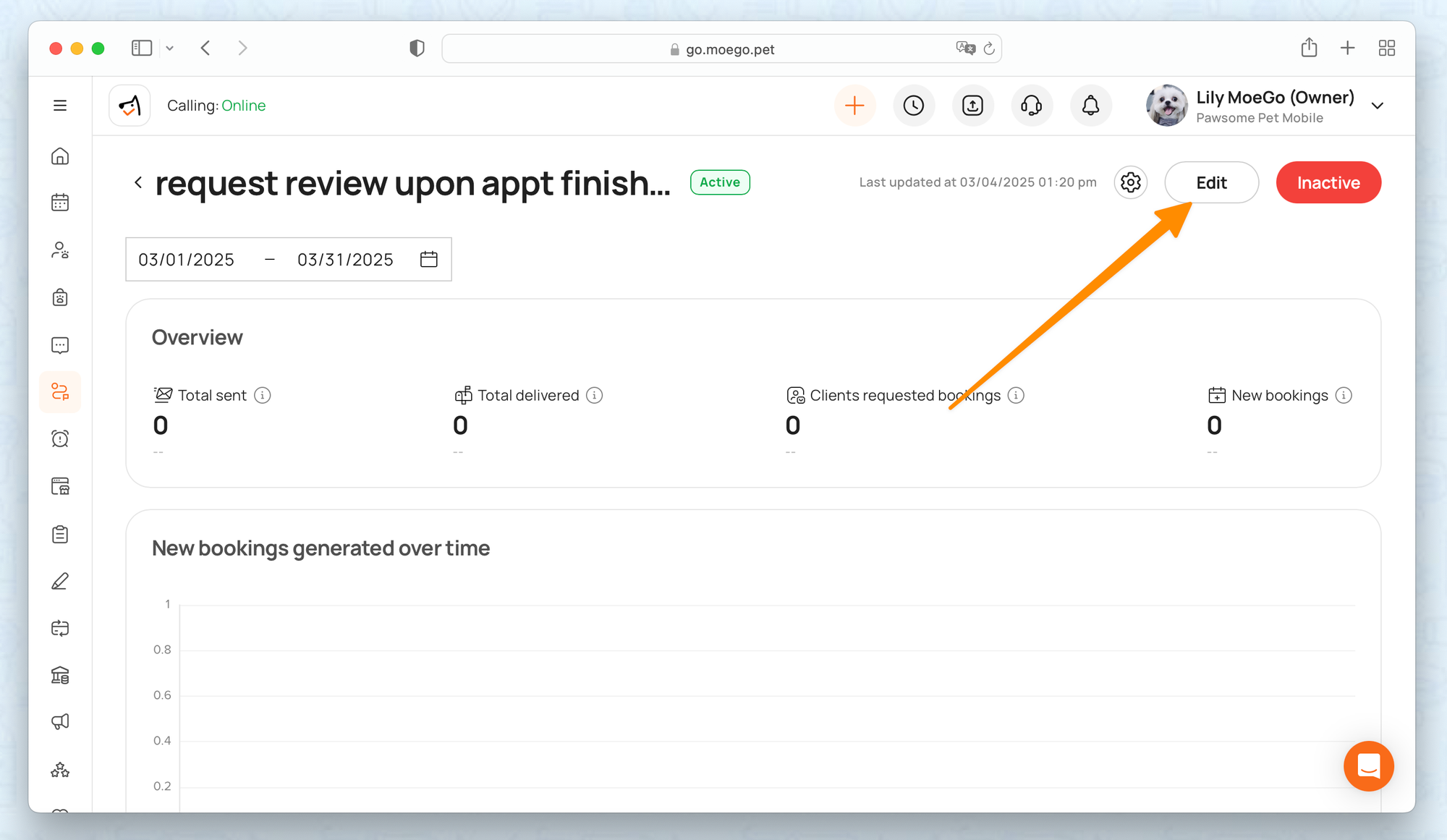
Task: Click the orange plus create button
Action: click(854, 106)
